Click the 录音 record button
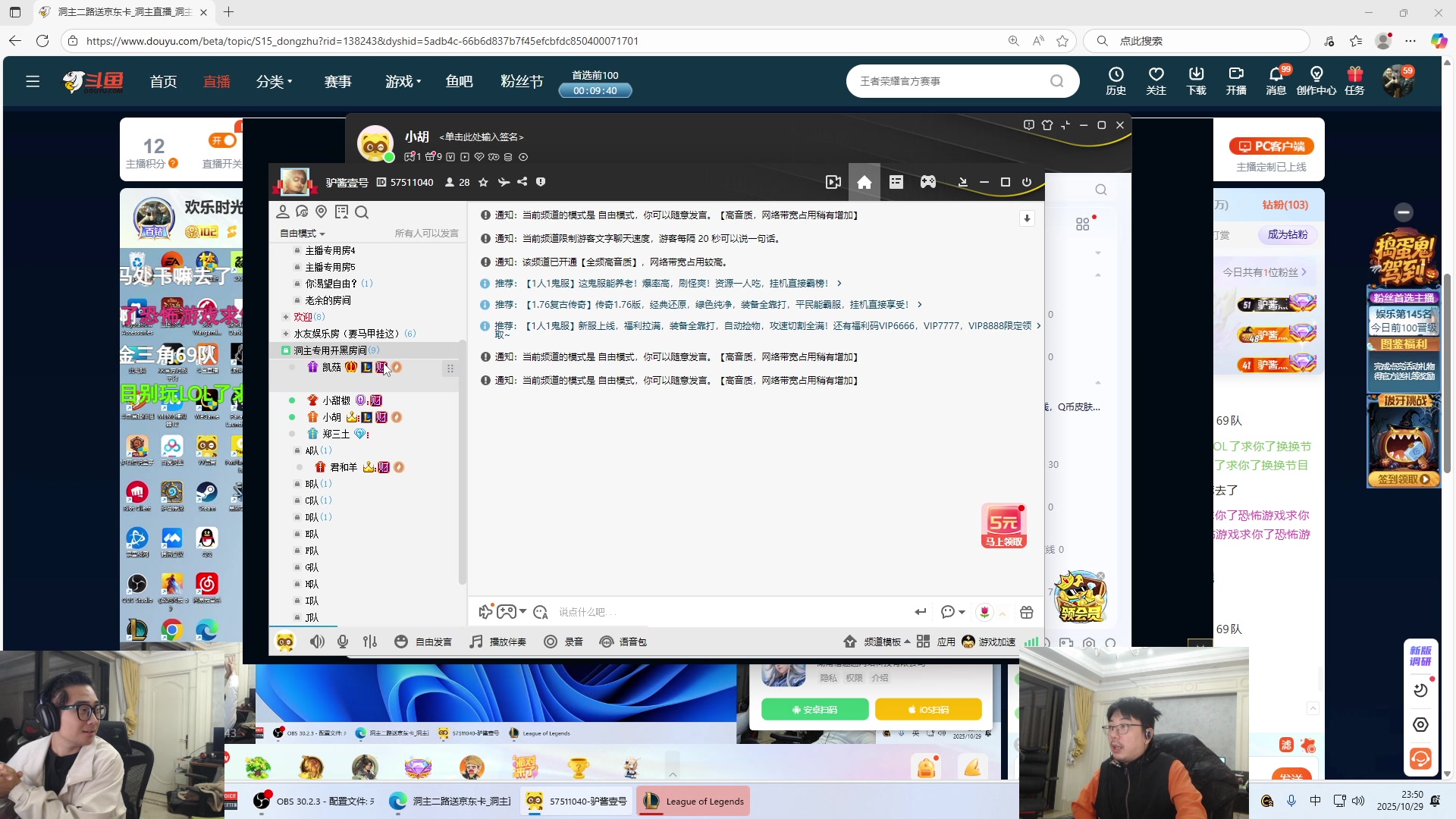This screenshot has width=1456, height=819. tap(563, 642)
